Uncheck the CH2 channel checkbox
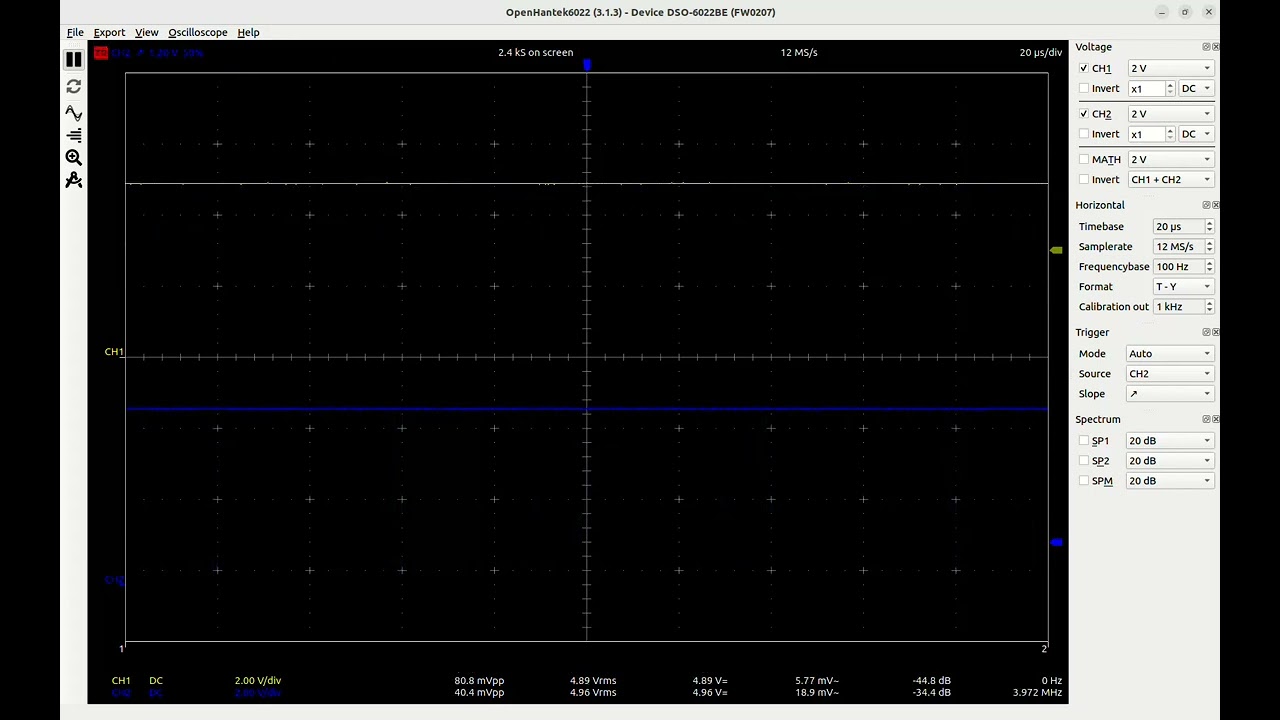The image size is (1280, 720). [x=1084, y=114]
